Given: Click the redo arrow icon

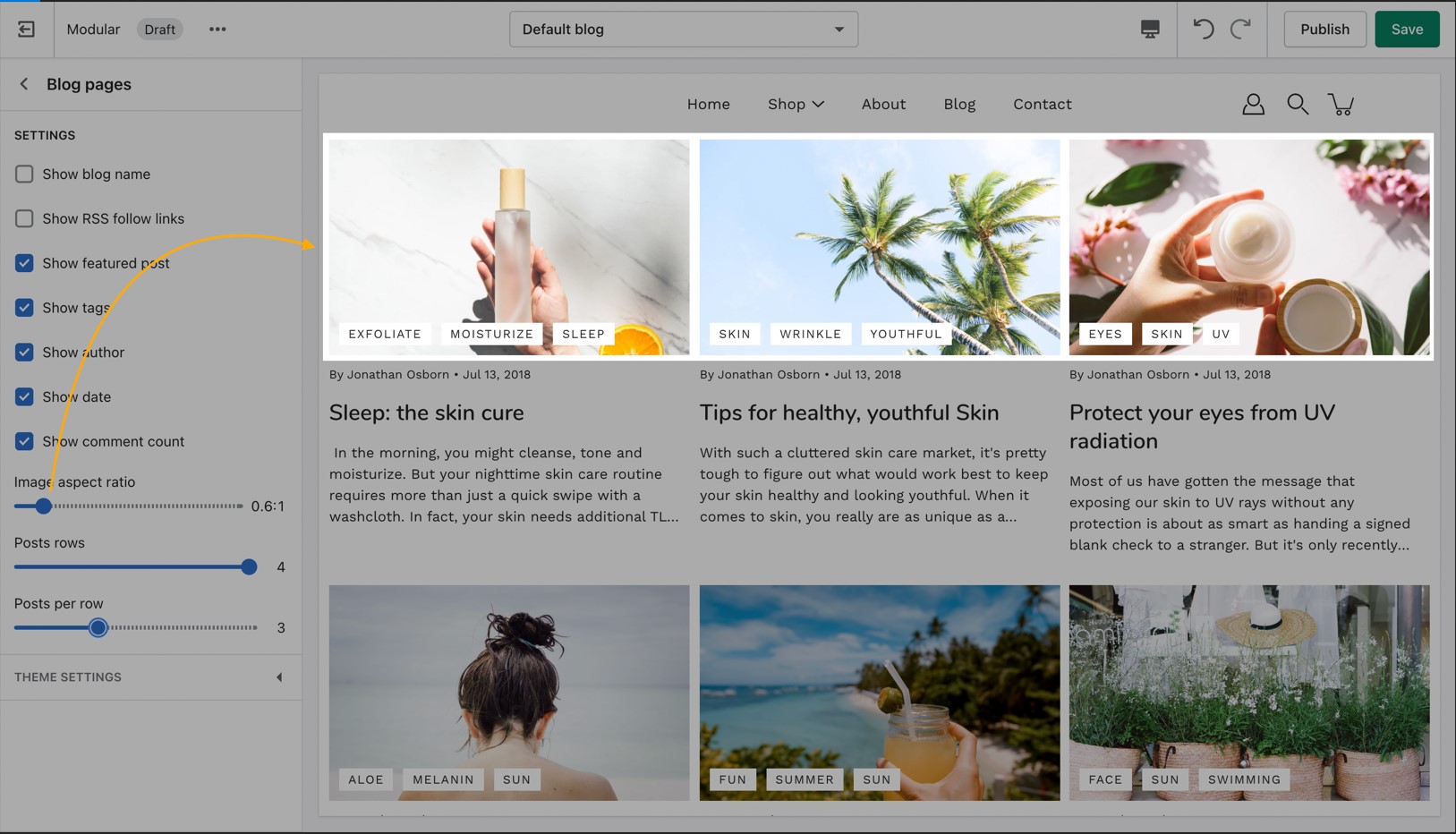Looking at the screenshot, I should (1240, 30).
